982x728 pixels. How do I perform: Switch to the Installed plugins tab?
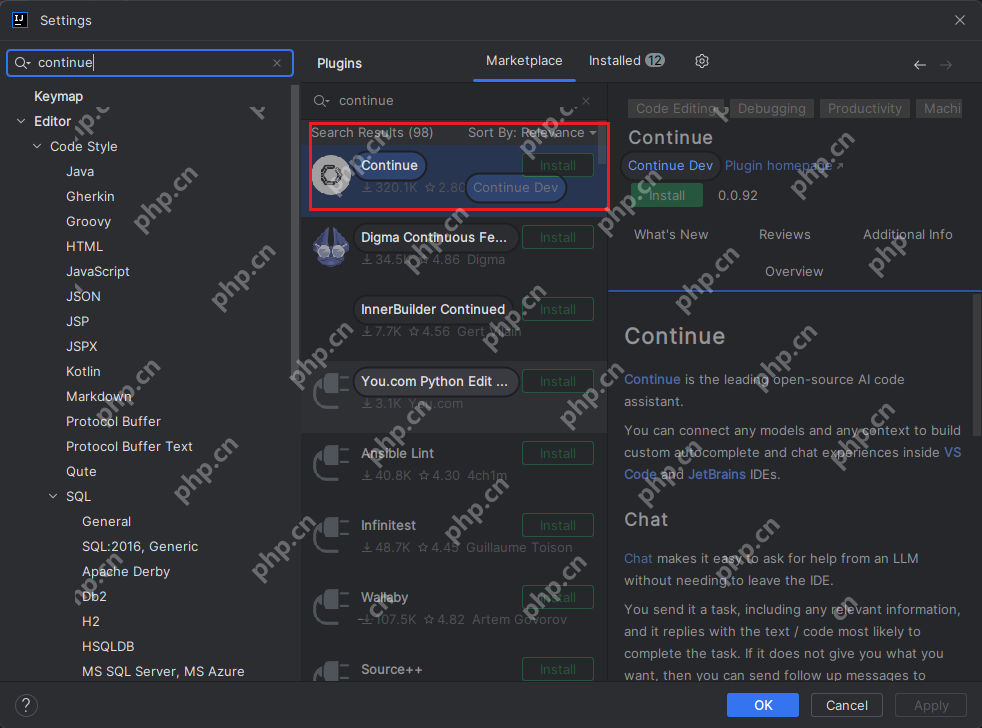[x=626, y=61]
